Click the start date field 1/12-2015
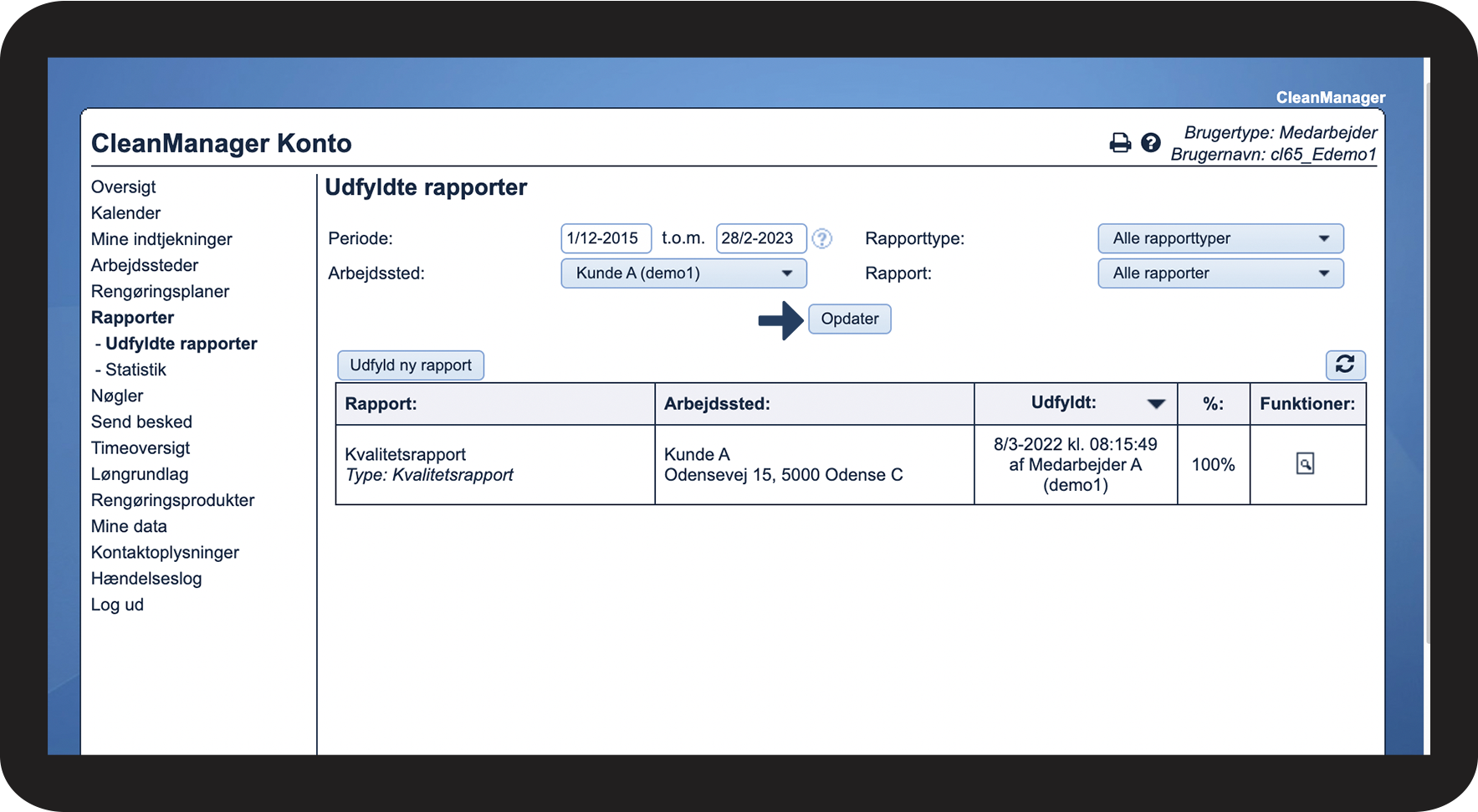The width and height of the screenshot is (1478, 812). [x=605, y=238]
